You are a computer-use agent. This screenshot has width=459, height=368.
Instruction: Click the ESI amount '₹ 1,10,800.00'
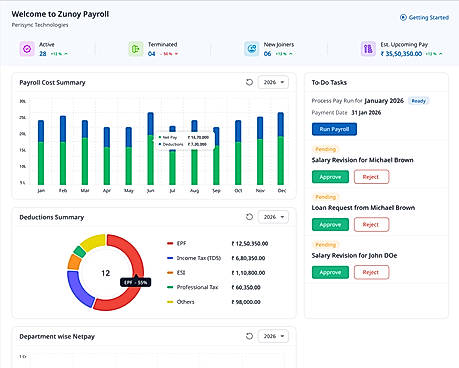tap(248, 273)
